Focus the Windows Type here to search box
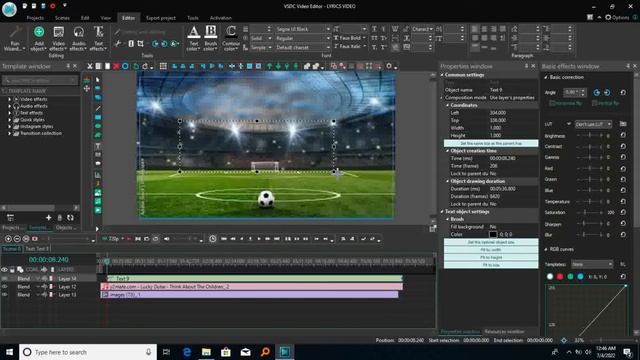The height and width of the screenshot is (360, 640). coord(88,352)
